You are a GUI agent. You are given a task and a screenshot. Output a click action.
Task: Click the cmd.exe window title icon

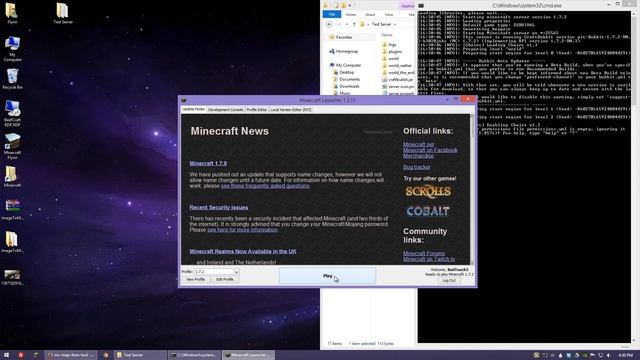[x=421, y=6]
